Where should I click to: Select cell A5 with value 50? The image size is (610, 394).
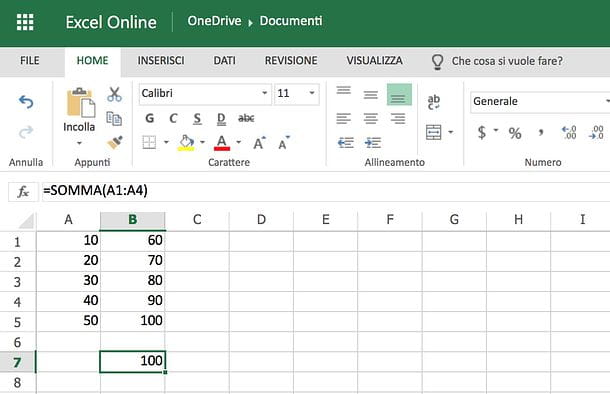[x=68, y=321]
